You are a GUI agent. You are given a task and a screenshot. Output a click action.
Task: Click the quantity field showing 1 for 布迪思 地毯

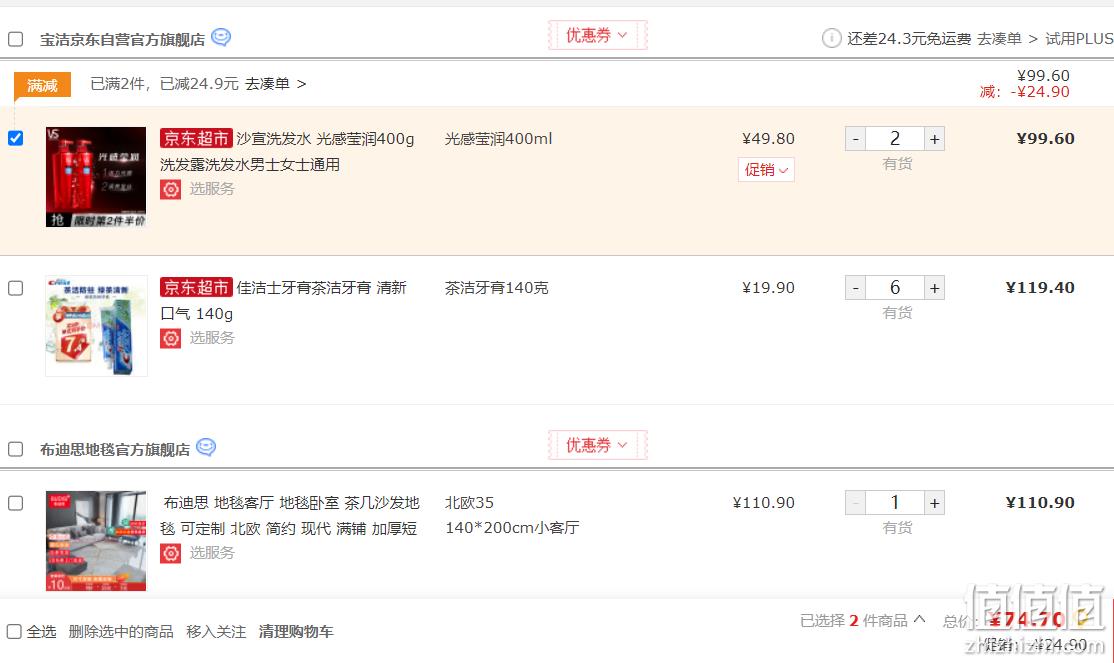895,503
